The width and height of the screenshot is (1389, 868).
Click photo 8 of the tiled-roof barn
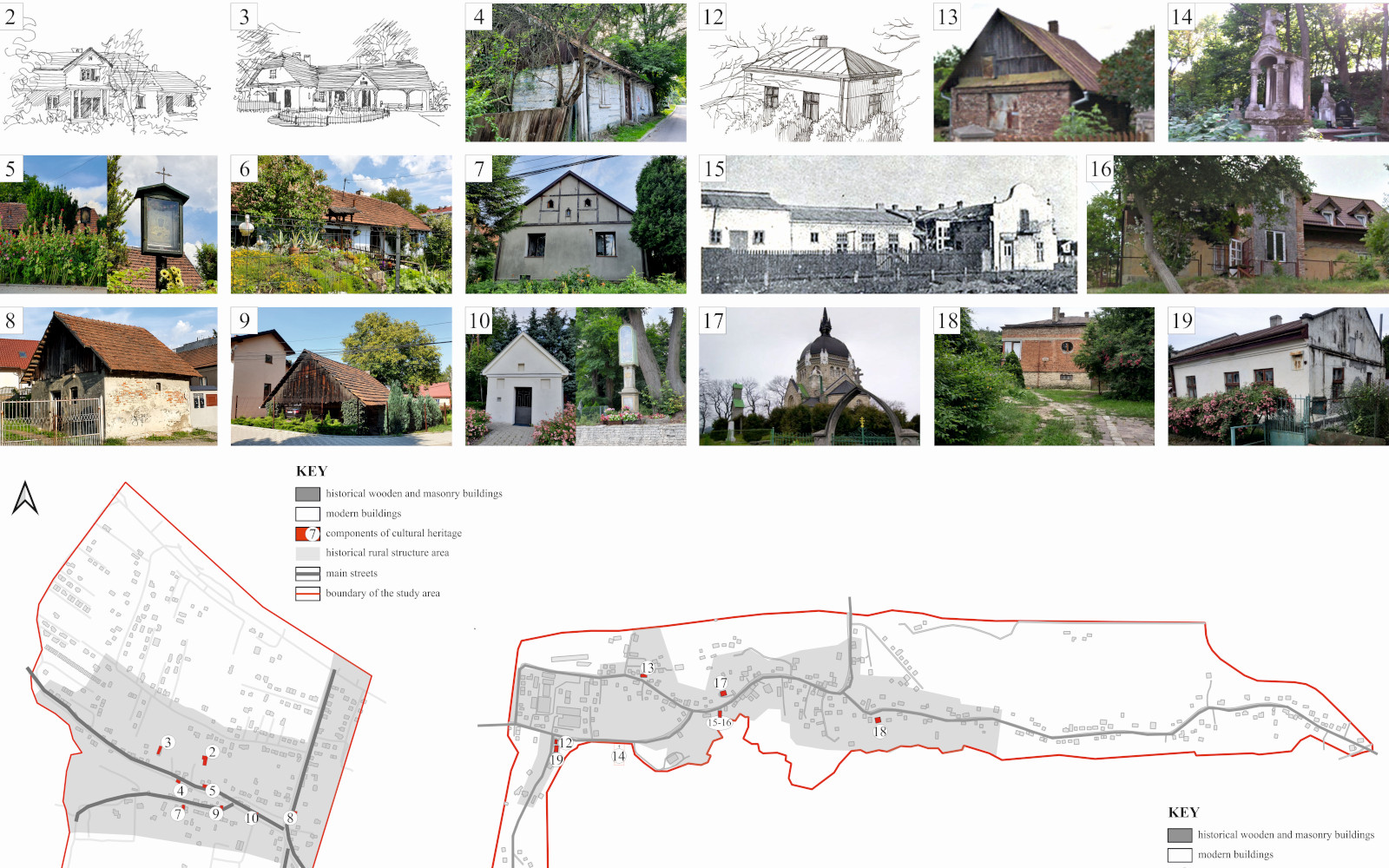(x=109, y=377)
